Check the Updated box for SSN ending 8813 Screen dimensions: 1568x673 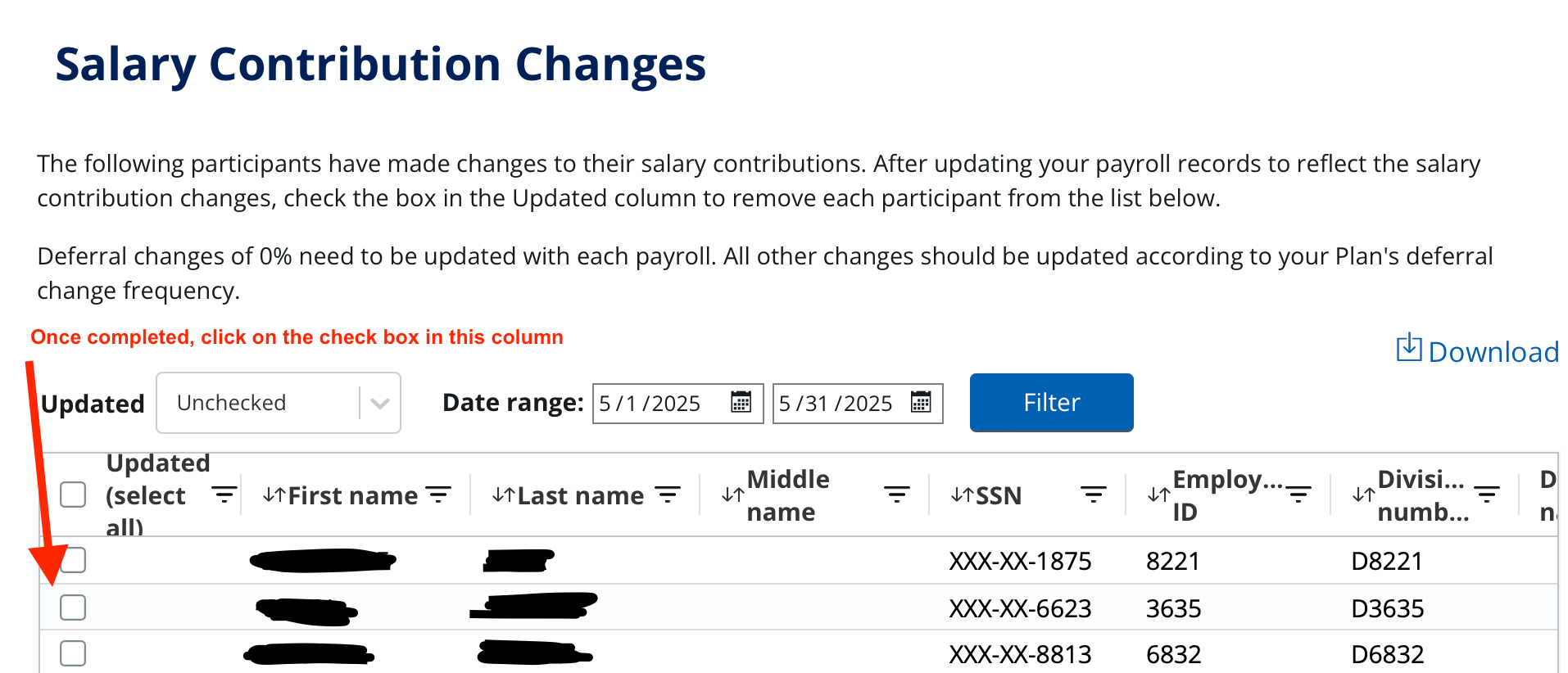click(73, 653)
